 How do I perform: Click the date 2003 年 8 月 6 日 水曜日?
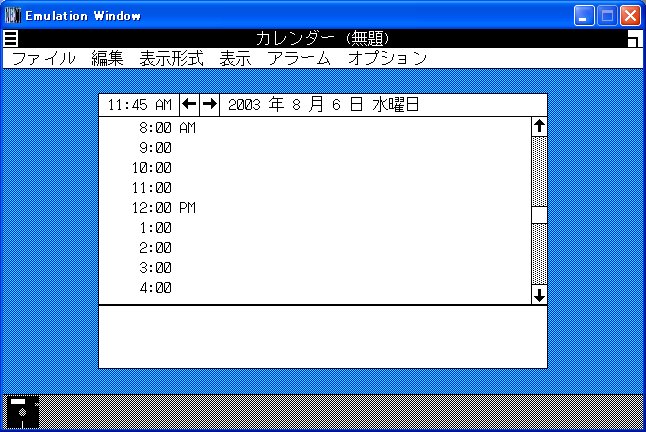323,105
